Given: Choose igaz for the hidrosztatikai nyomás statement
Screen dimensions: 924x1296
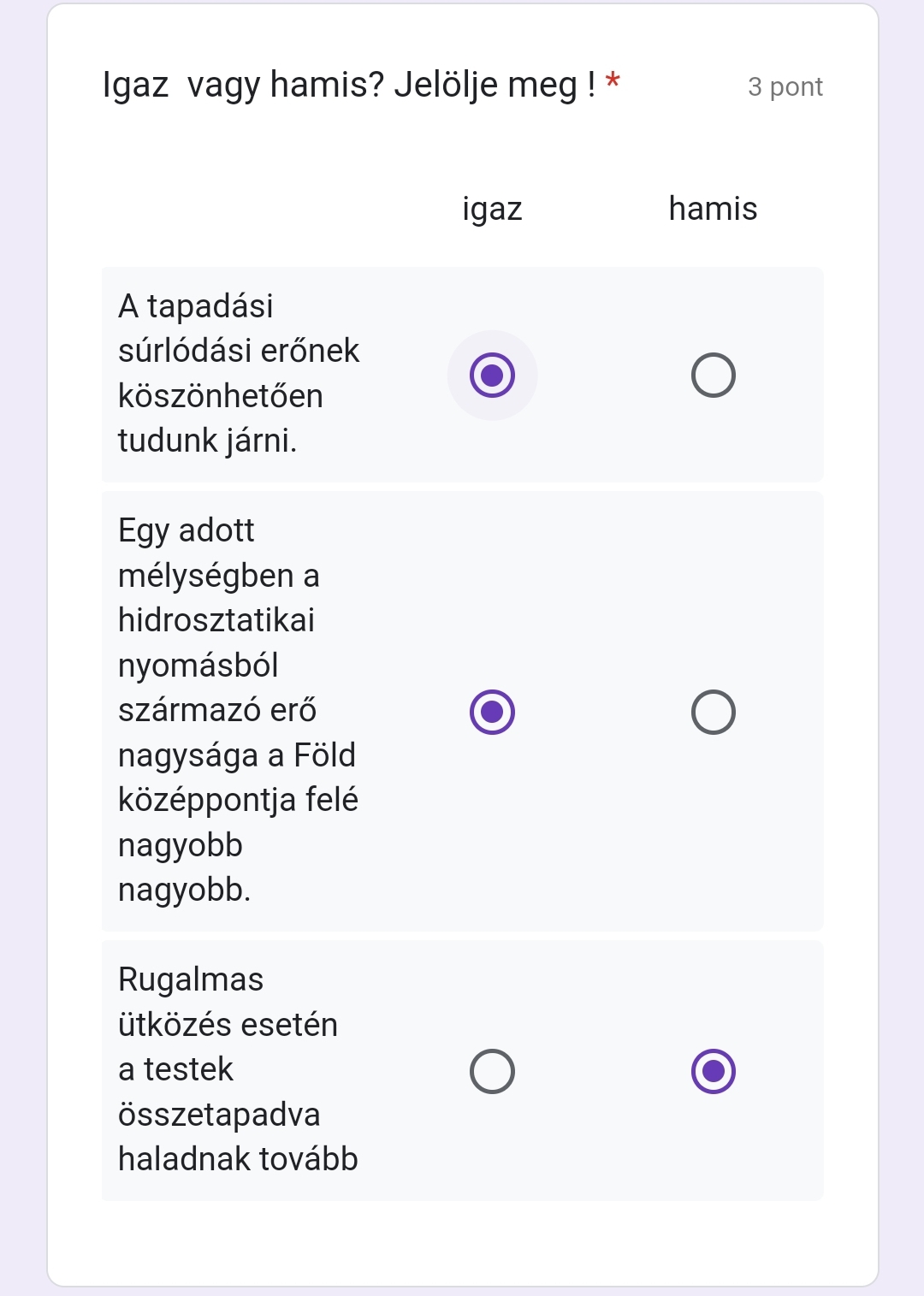Looking at the screenshot, I should 492,712.
